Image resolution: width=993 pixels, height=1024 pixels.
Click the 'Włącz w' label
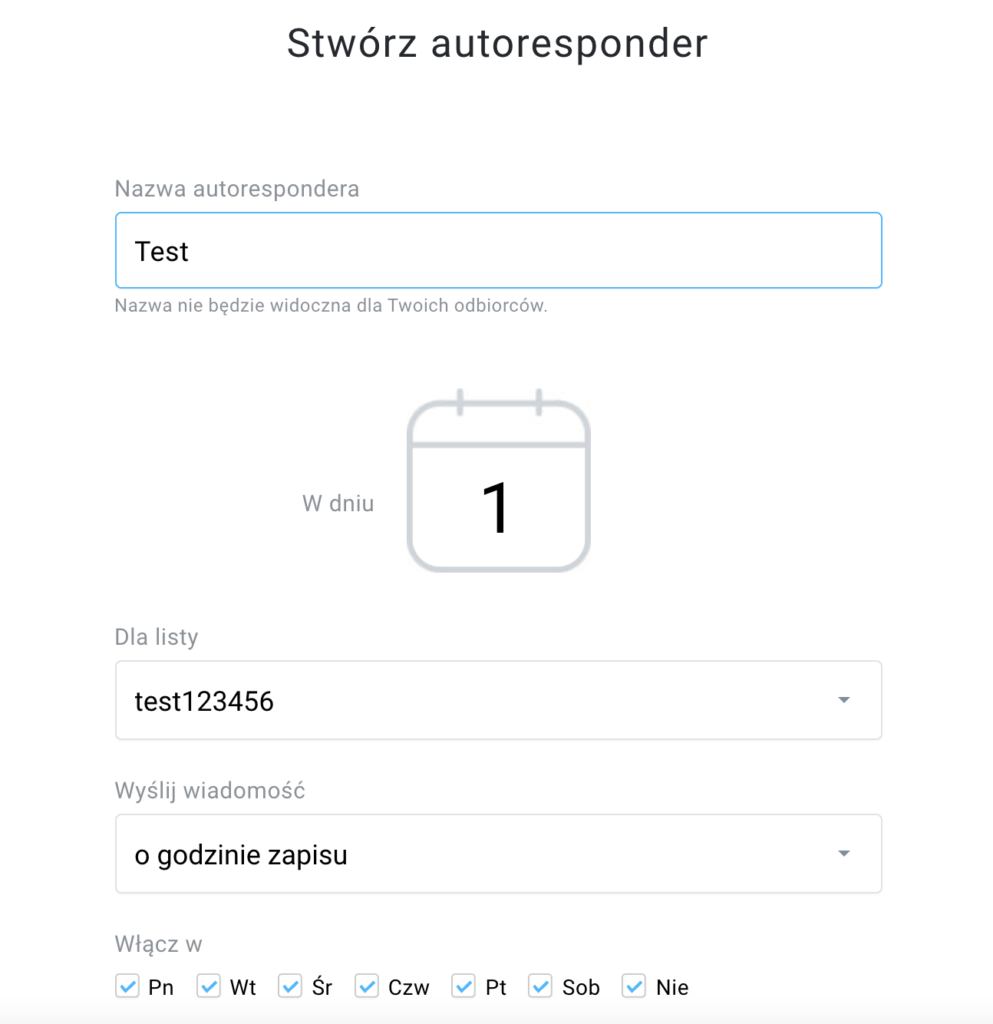tap(159, 944)
